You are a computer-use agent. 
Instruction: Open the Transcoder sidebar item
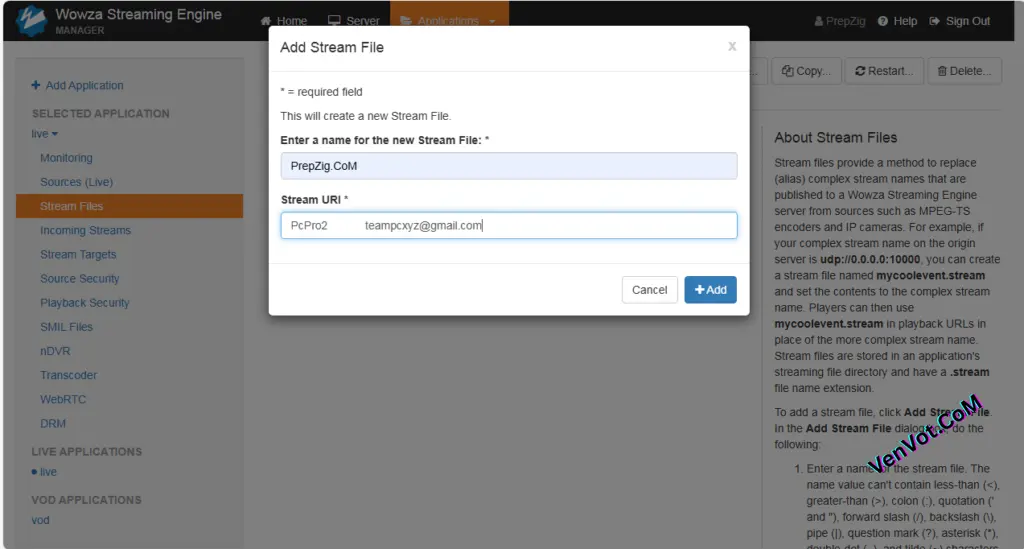pos(68,376)
